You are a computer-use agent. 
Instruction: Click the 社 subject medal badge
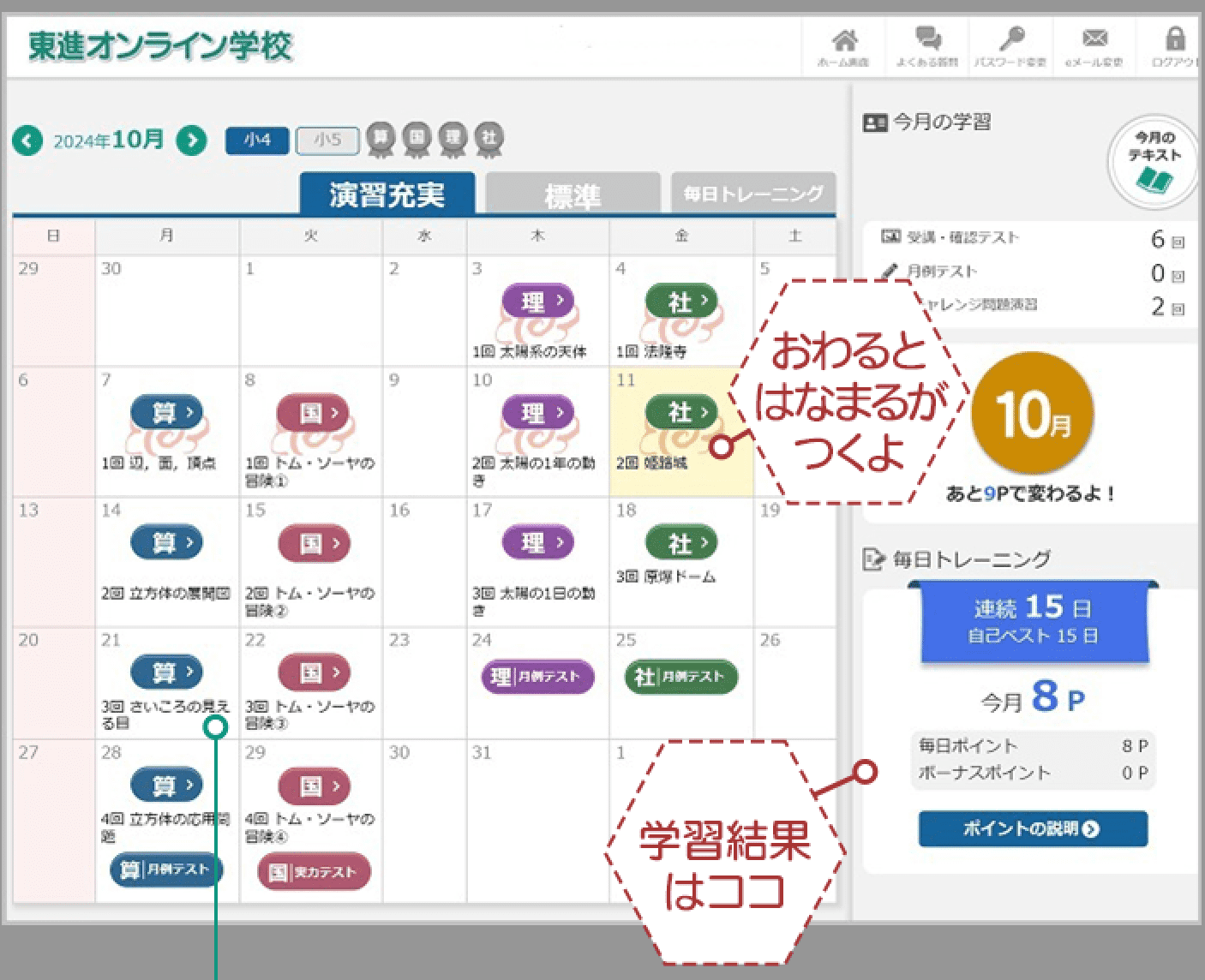(x=489, y=138)
